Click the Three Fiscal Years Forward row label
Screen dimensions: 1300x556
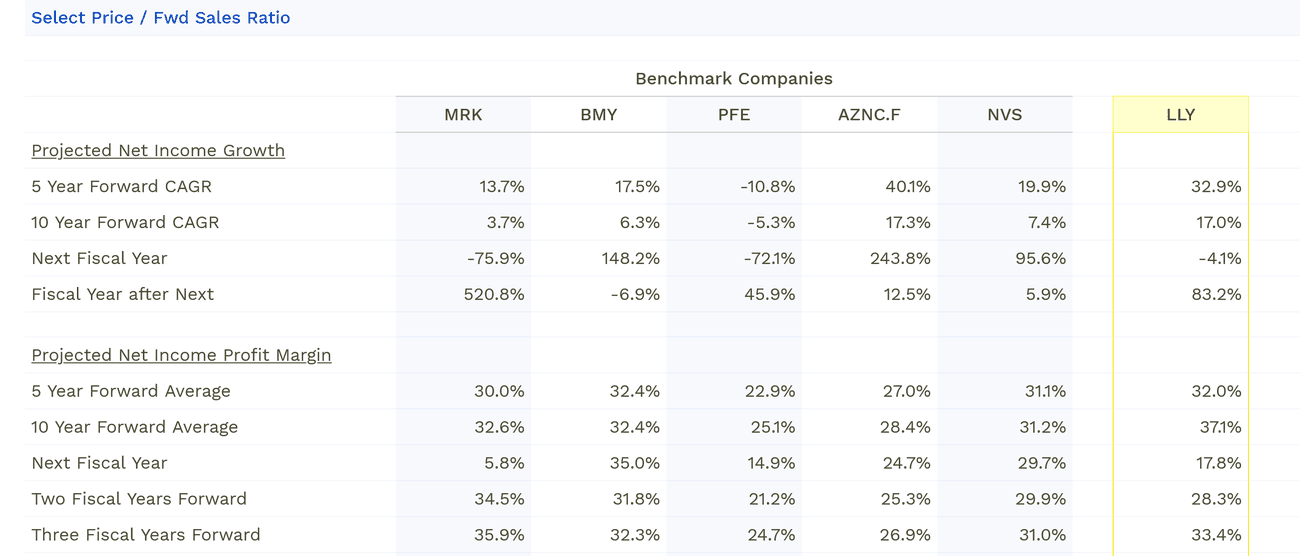[145, 535]
